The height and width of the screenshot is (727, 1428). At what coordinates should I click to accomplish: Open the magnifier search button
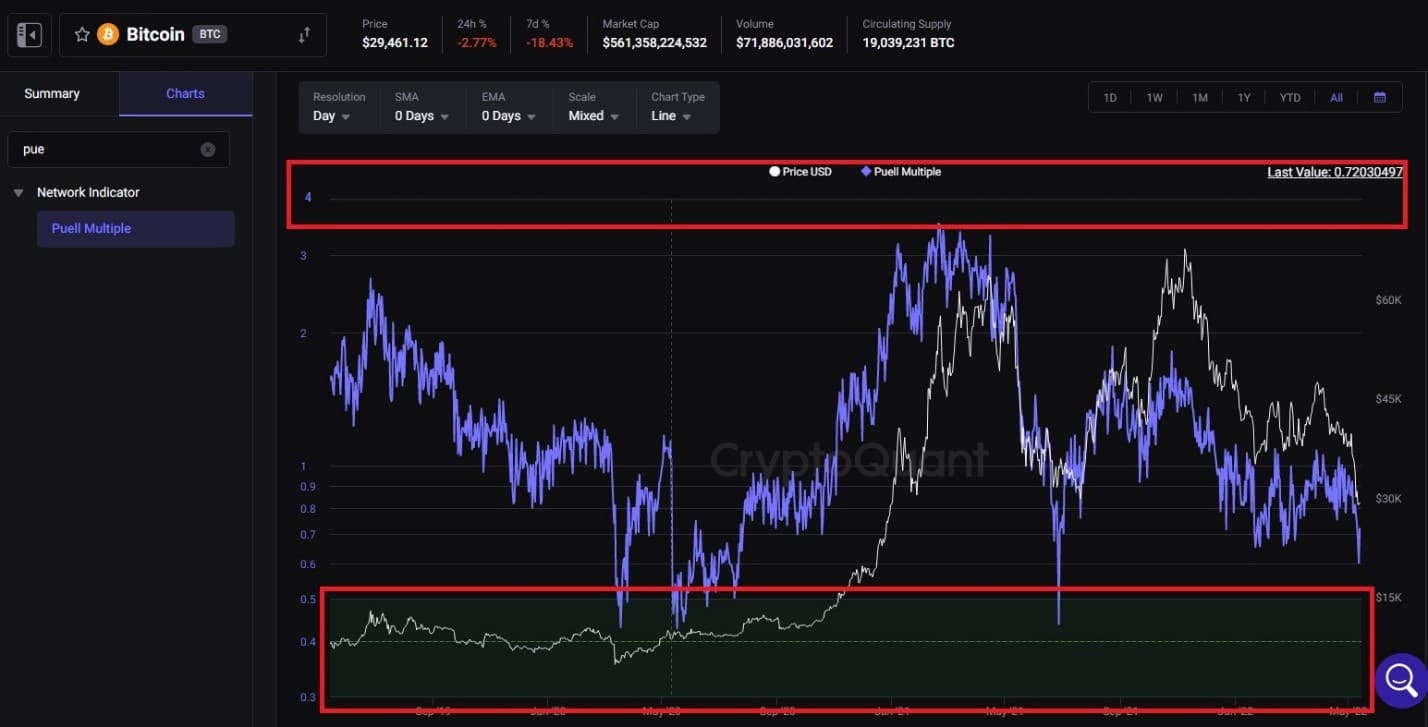click(x=1401, y=681)
